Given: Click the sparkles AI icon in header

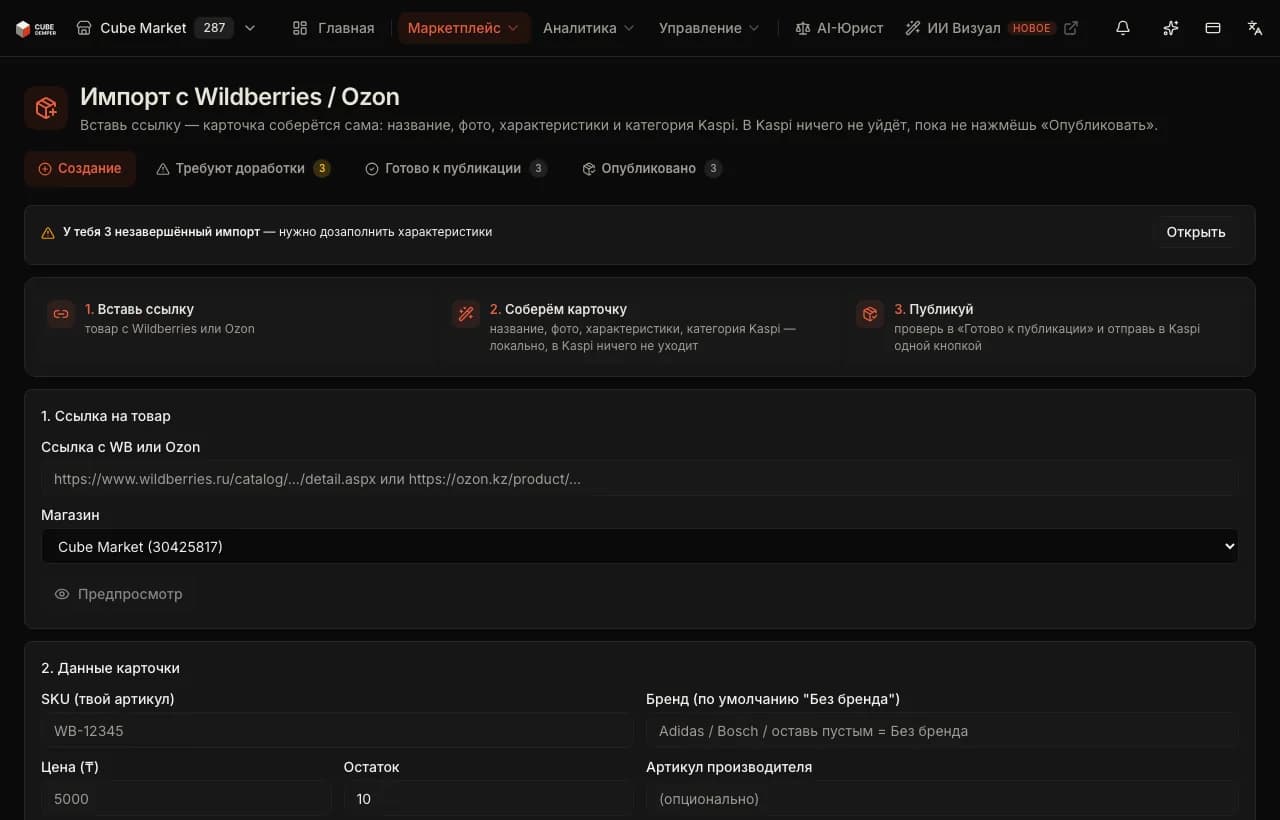Looking at the screenshot, I should coord(1170,28).
